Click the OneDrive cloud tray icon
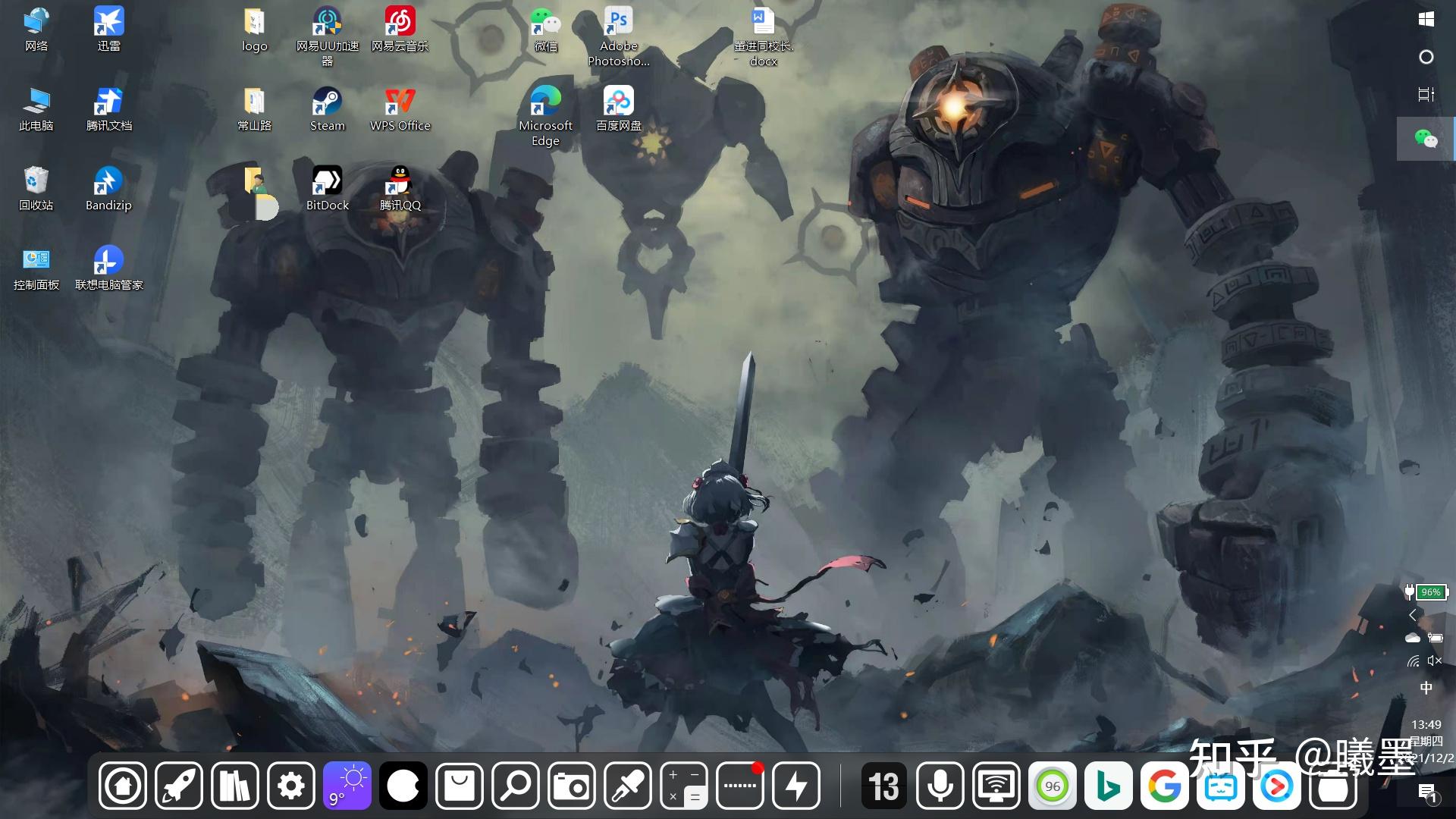This screenshot has width=1456, height=819. pos(1413,638)
